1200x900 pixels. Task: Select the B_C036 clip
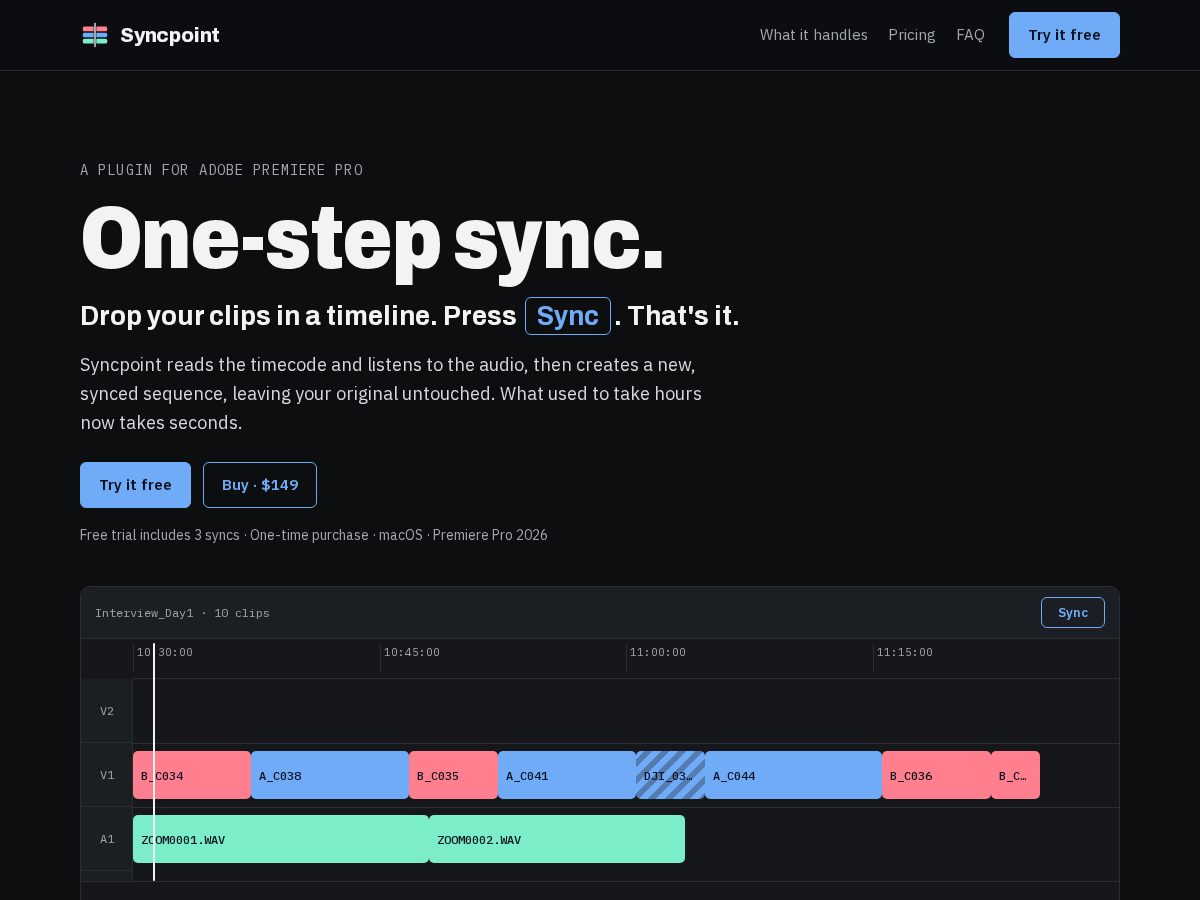click(x=936, y=775)
